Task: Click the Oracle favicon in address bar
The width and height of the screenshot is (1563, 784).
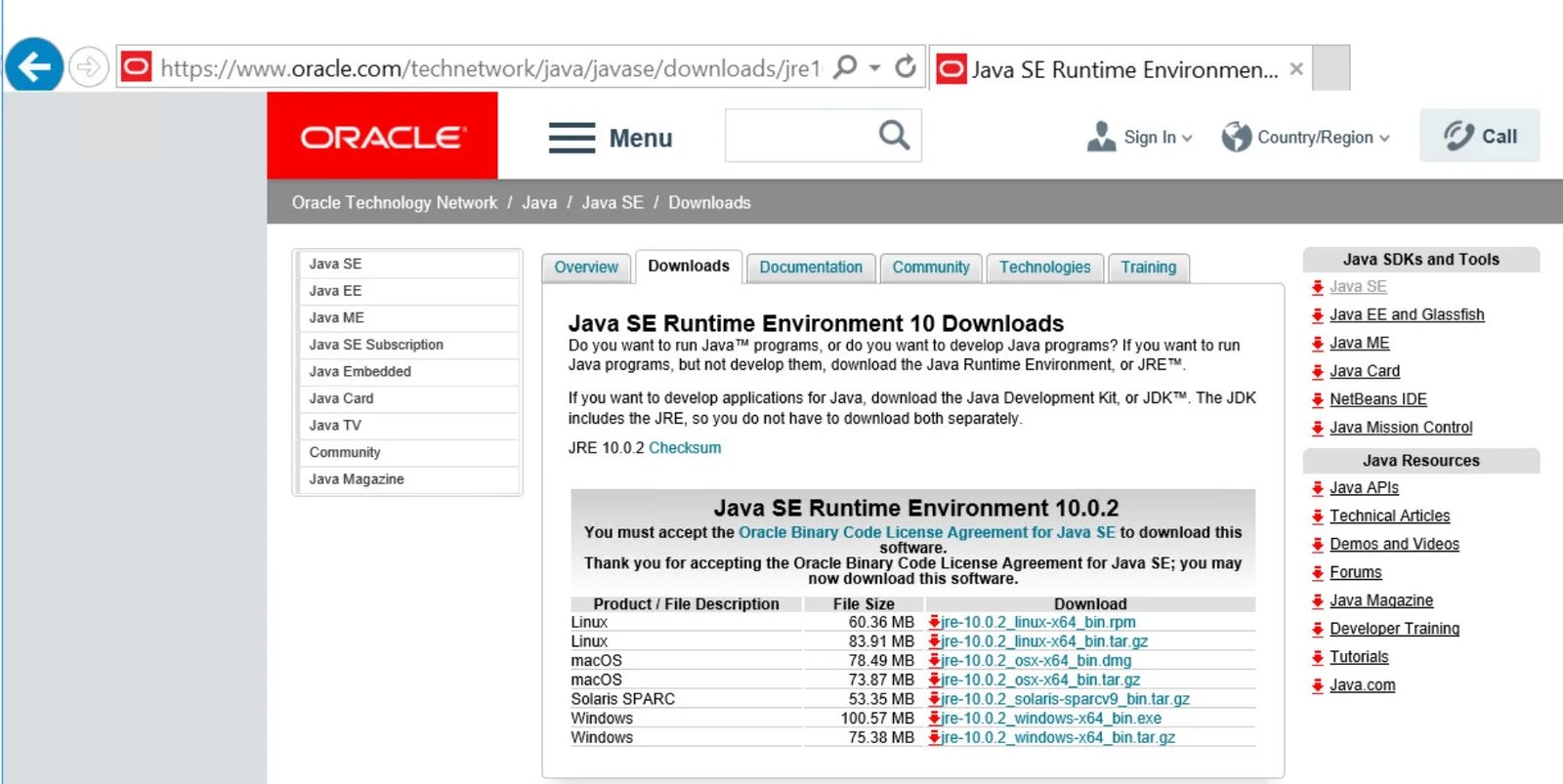Action: (x=136, y=67)
